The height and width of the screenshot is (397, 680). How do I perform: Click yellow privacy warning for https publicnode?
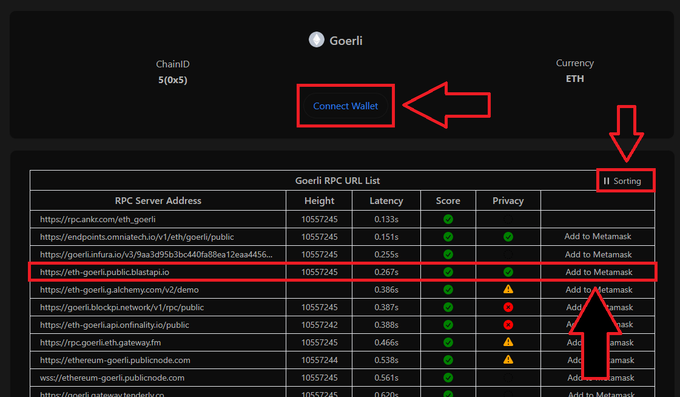point(508,360)
